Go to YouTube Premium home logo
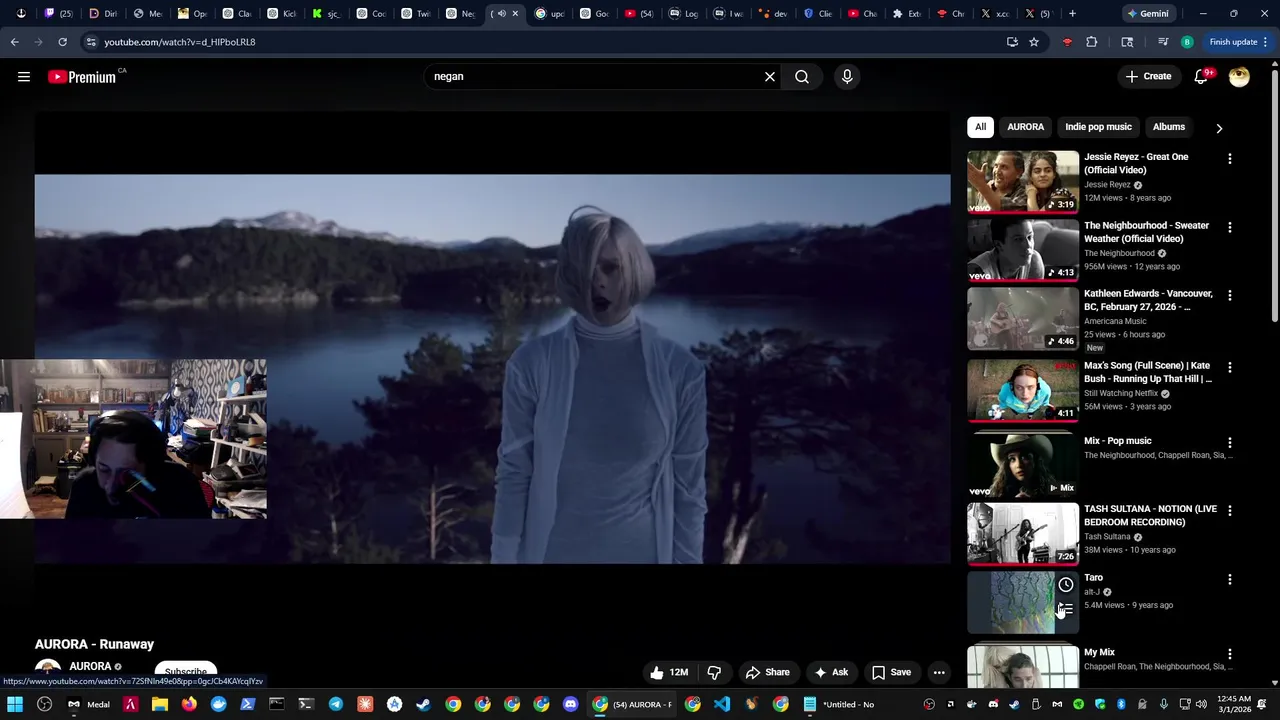Image resolution: width=1280 pixels, height=720 pixels. tap(82, 77)
